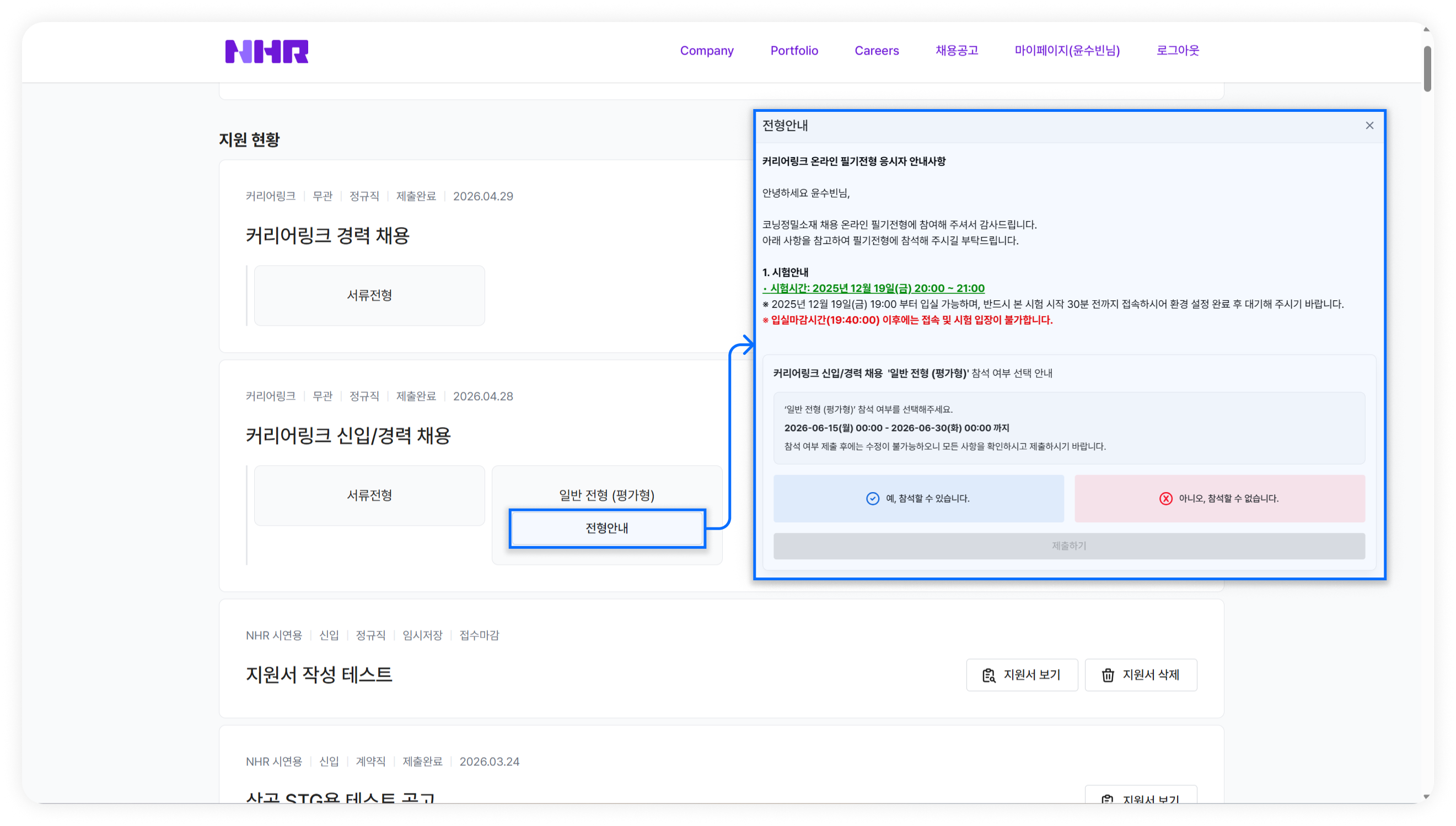Click the 전형안내 button under 일반 전형
Viewport: 1456px width, 826px height.
[x=607, y=528]
